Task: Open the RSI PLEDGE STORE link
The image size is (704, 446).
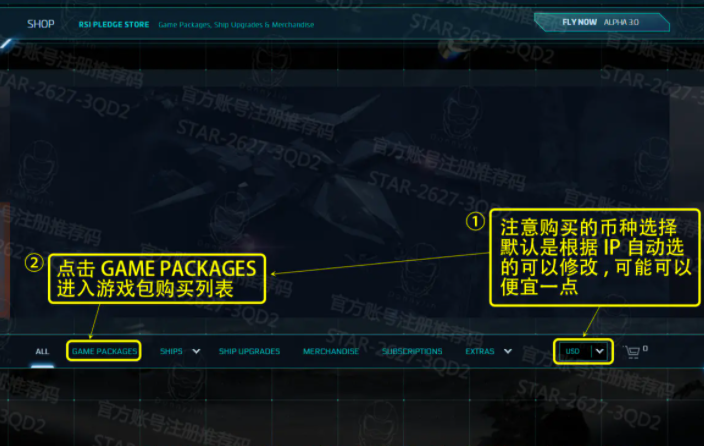Action: [x=114, y=25]
